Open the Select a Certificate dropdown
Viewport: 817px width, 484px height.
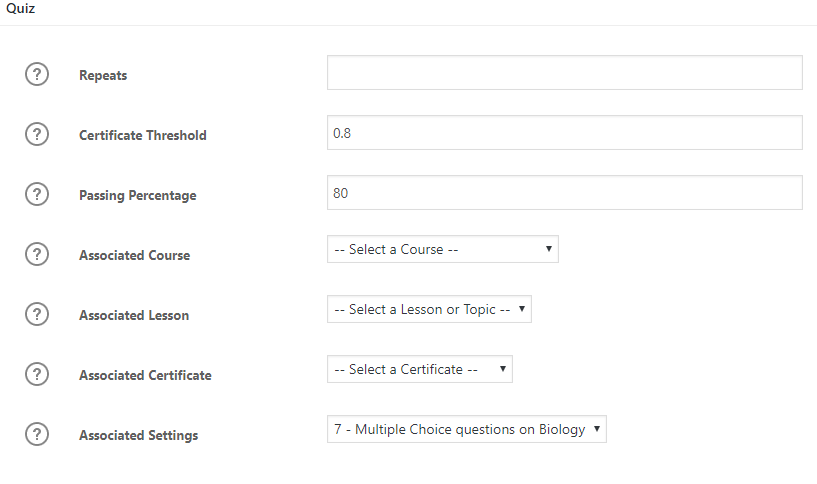(420, 369)
